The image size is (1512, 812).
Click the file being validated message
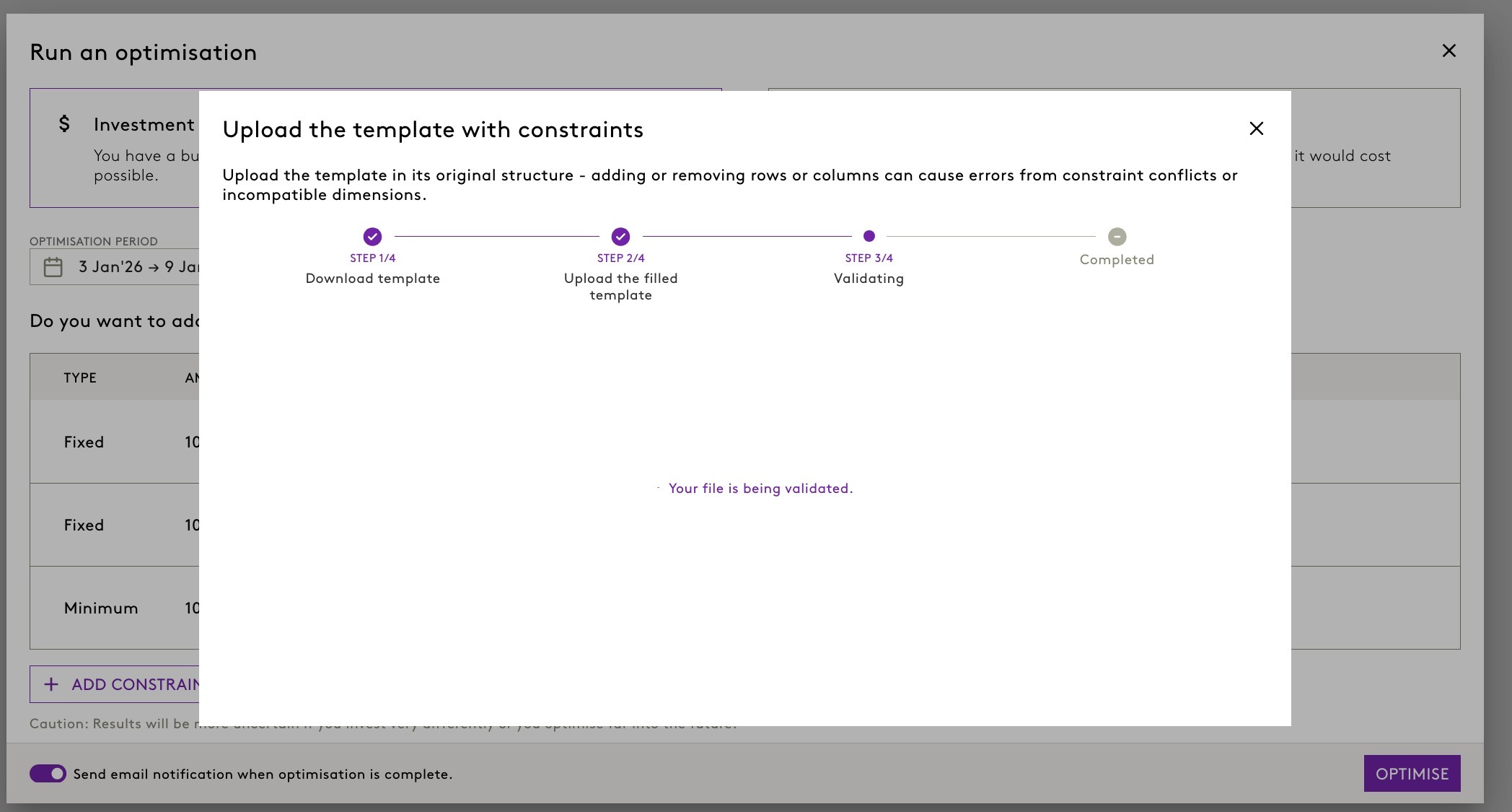(760, 489)
